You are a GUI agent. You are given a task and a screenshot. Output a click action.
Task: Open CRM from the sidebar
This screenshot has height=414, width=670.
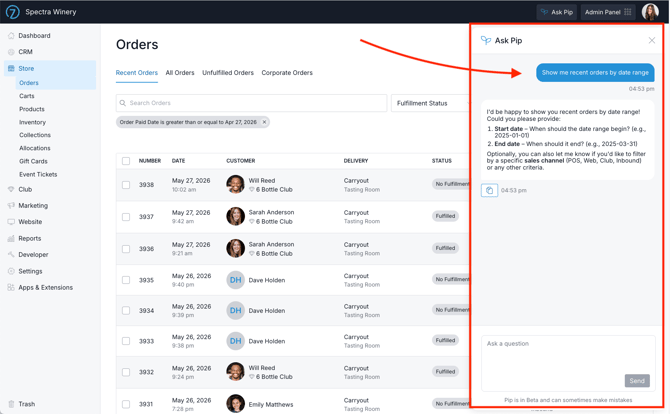(25, 52)
